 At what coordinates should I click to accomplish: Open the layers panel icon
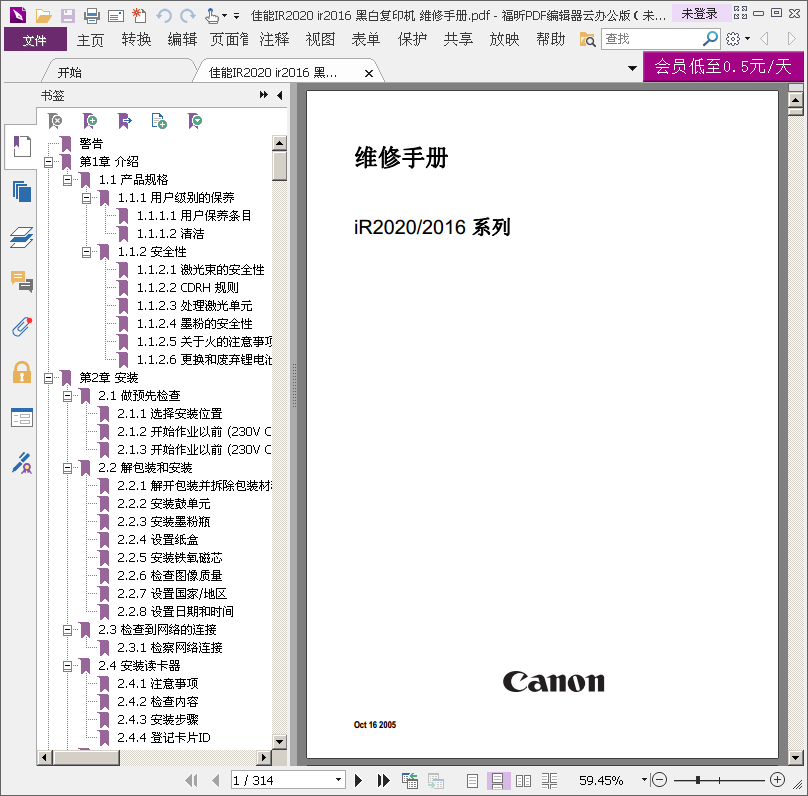click(22, 237)
